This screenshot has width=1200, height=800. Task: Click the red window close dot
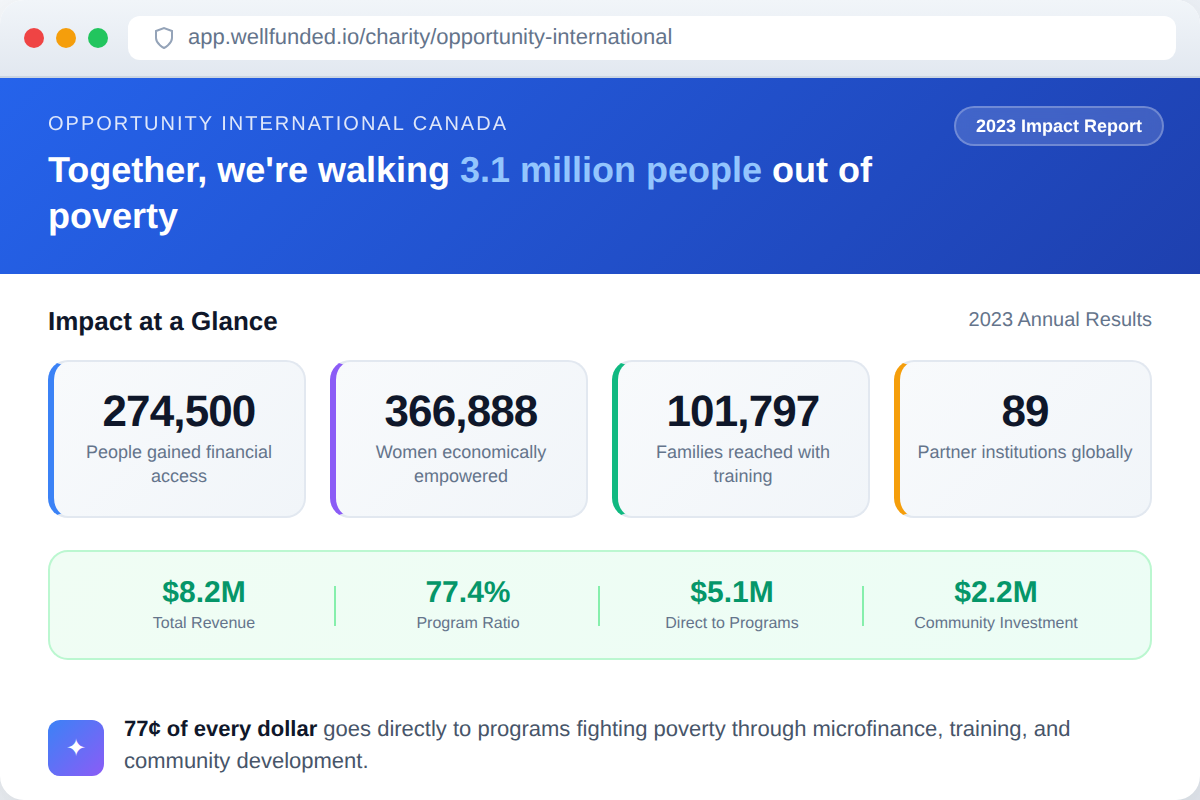click(x=34, y=38)
